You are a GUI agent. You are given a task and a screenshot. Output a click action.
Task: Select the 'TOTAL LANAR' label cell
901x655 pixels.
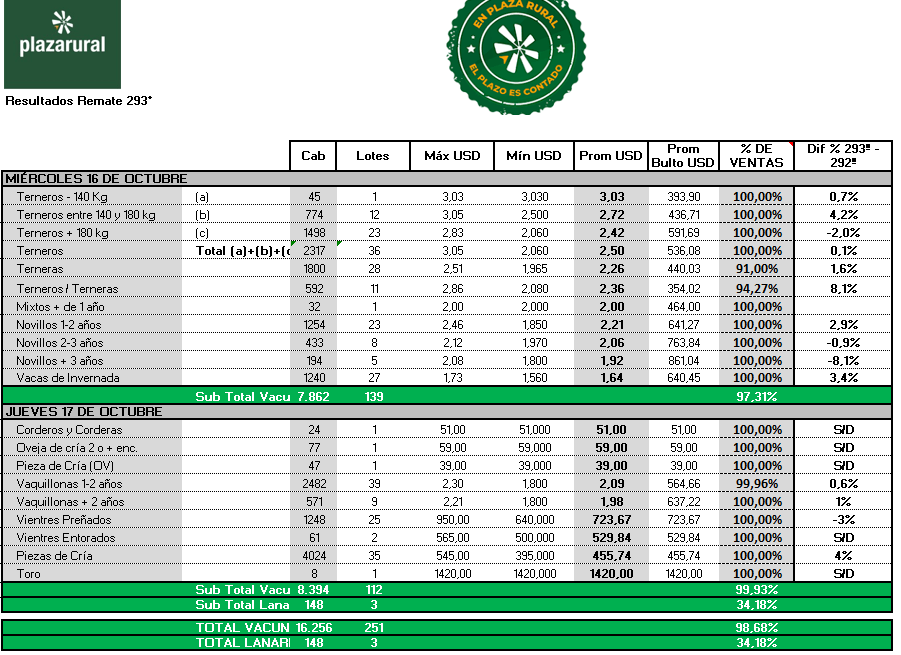(242, 643)
